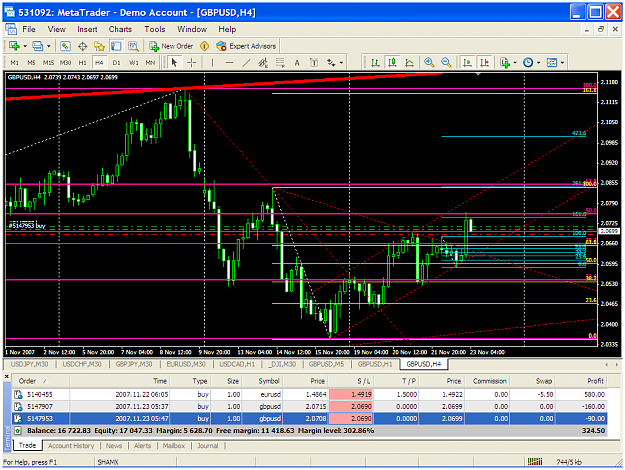Open the File menu
This screenshot has width=625, height=470.
[29, 29]
